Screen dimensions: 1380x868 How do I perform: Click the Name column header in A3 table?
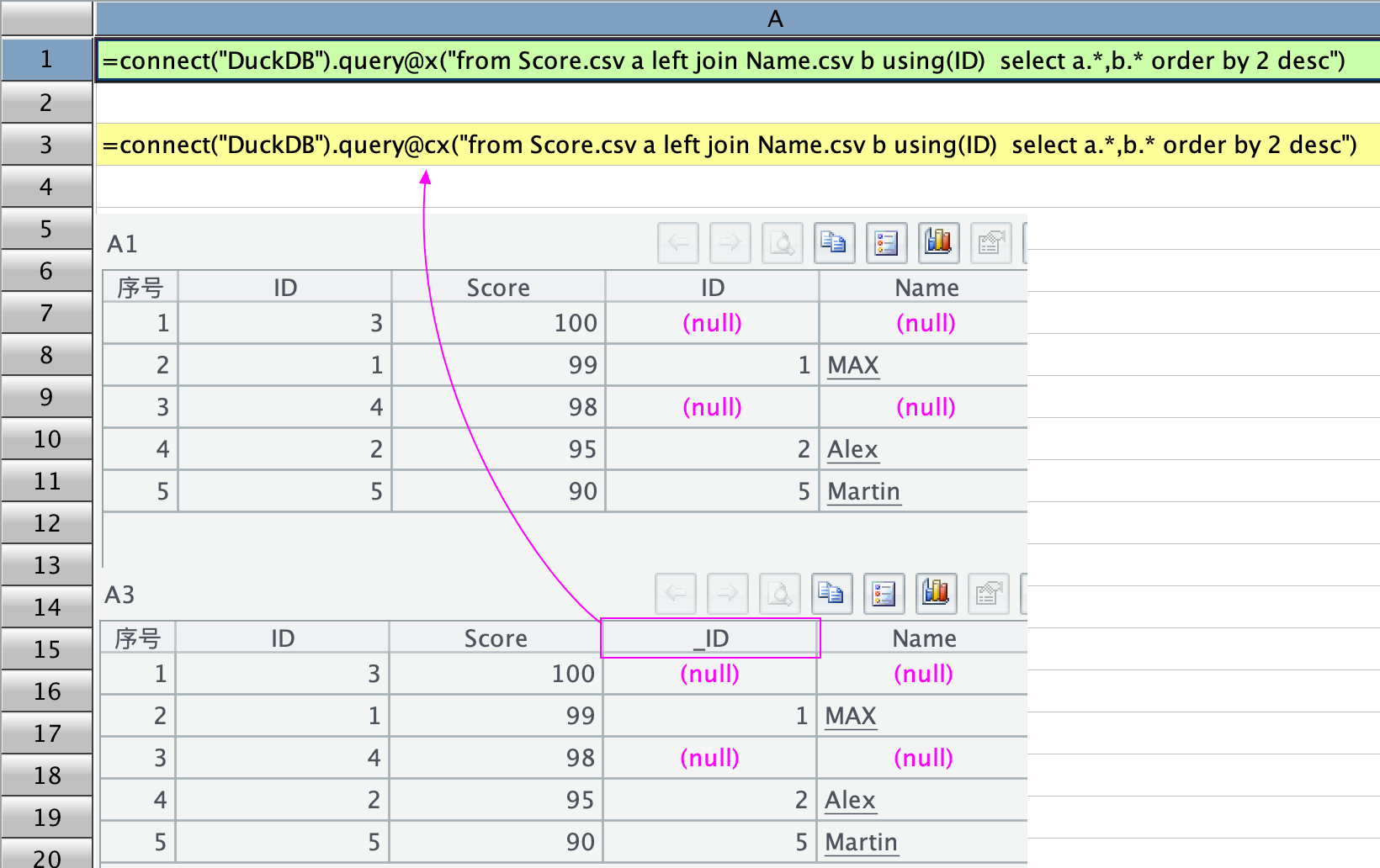[x=924, y=638]
